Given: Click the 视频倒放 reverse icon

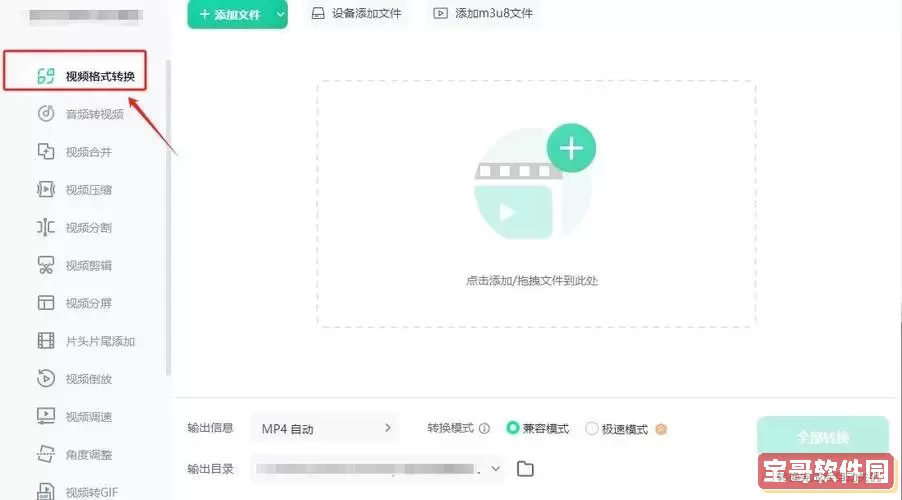Looking at the screenshot, I should [45, 379].
